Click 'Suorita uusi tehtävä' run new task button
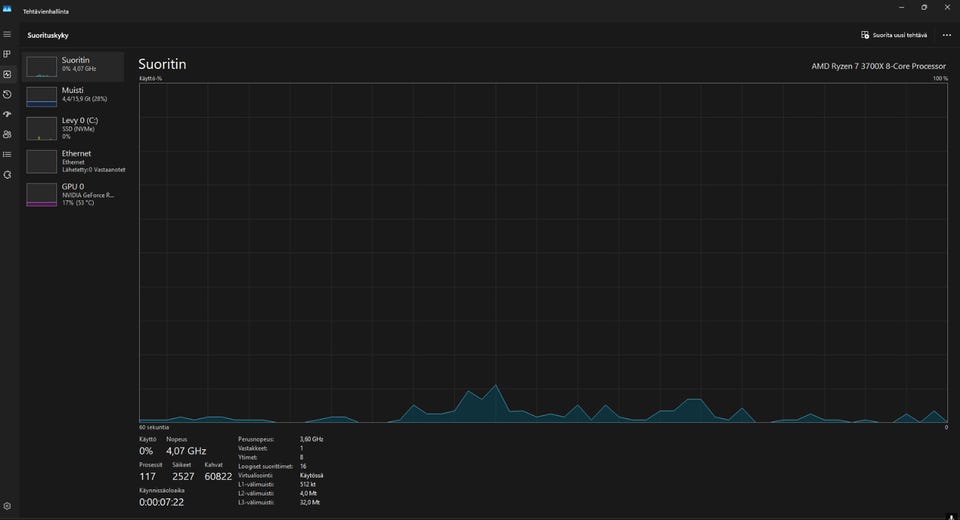 (894, 35)
